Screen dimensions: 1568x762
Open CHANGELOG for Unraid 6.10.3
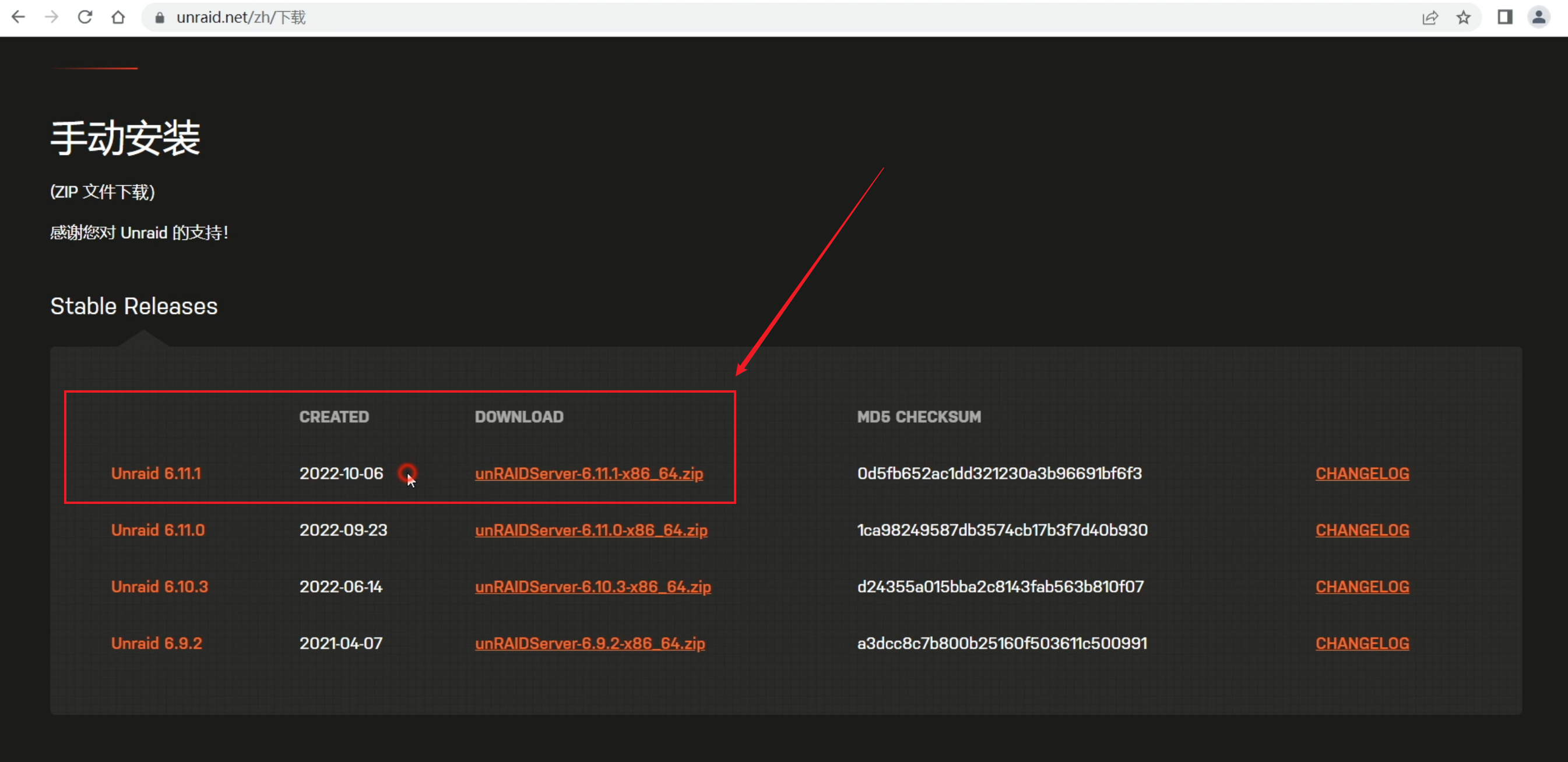click(1362, 586)
